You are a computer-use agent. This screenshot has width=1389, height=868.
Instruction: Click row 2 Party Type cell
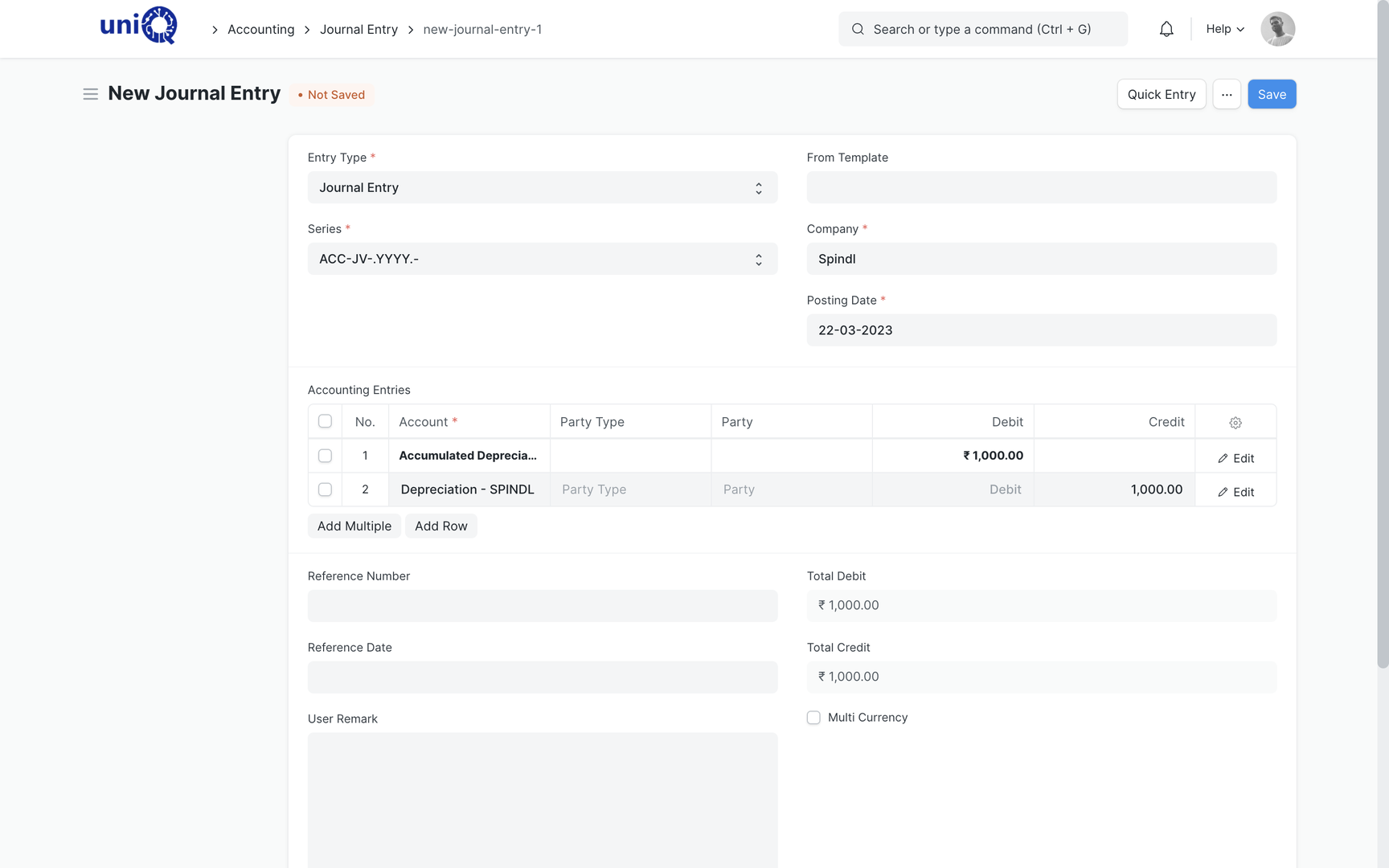(630, 489)
